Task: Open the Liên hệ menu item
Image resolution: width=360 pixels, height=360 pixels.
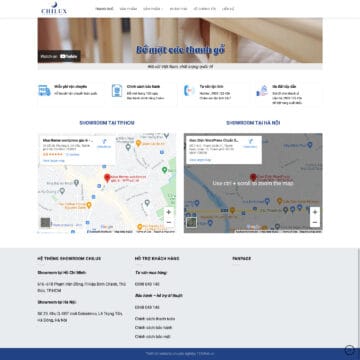Action: [228, 9]
